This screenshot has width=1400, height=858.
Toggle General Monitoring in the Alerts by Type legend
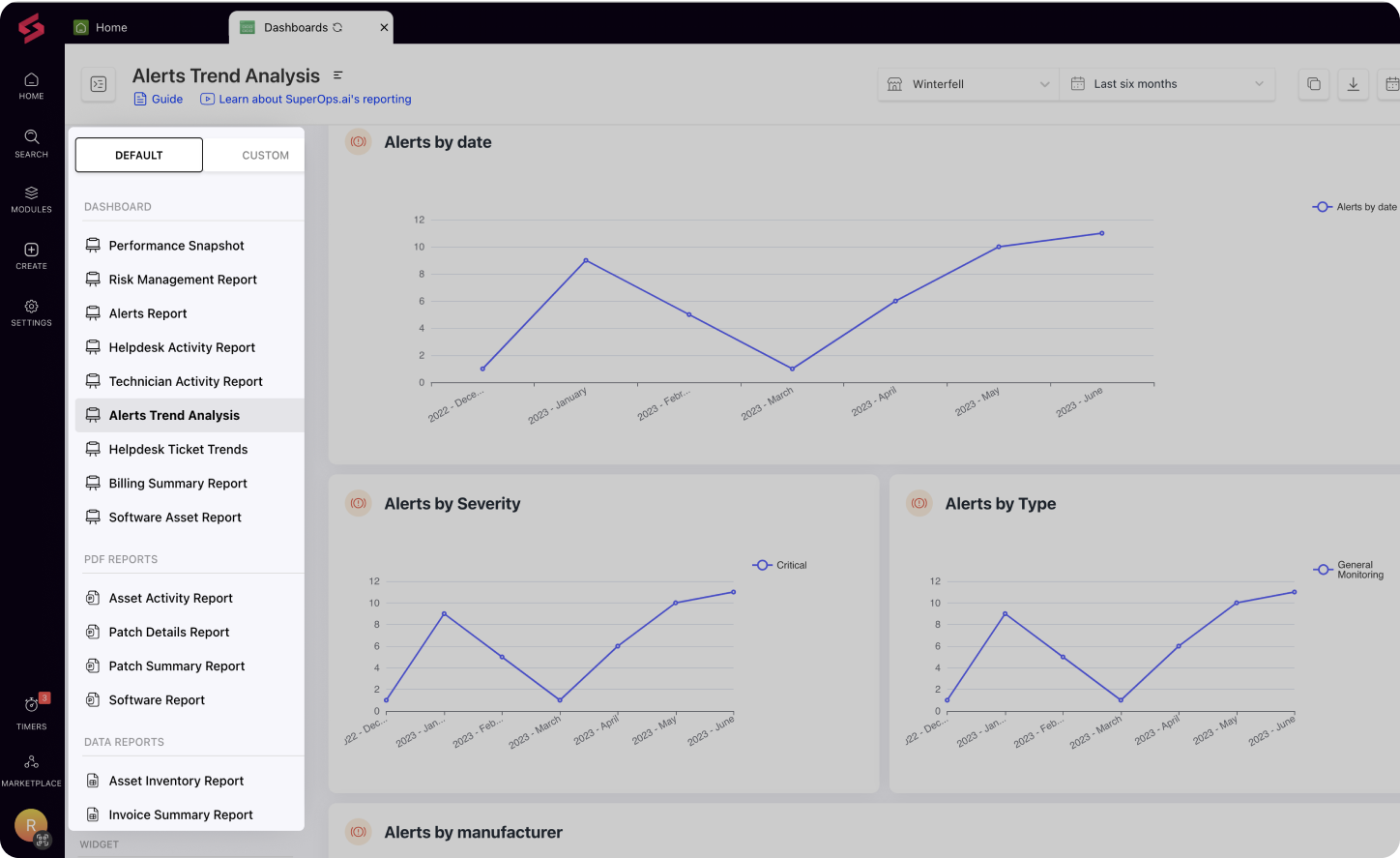1350,570
